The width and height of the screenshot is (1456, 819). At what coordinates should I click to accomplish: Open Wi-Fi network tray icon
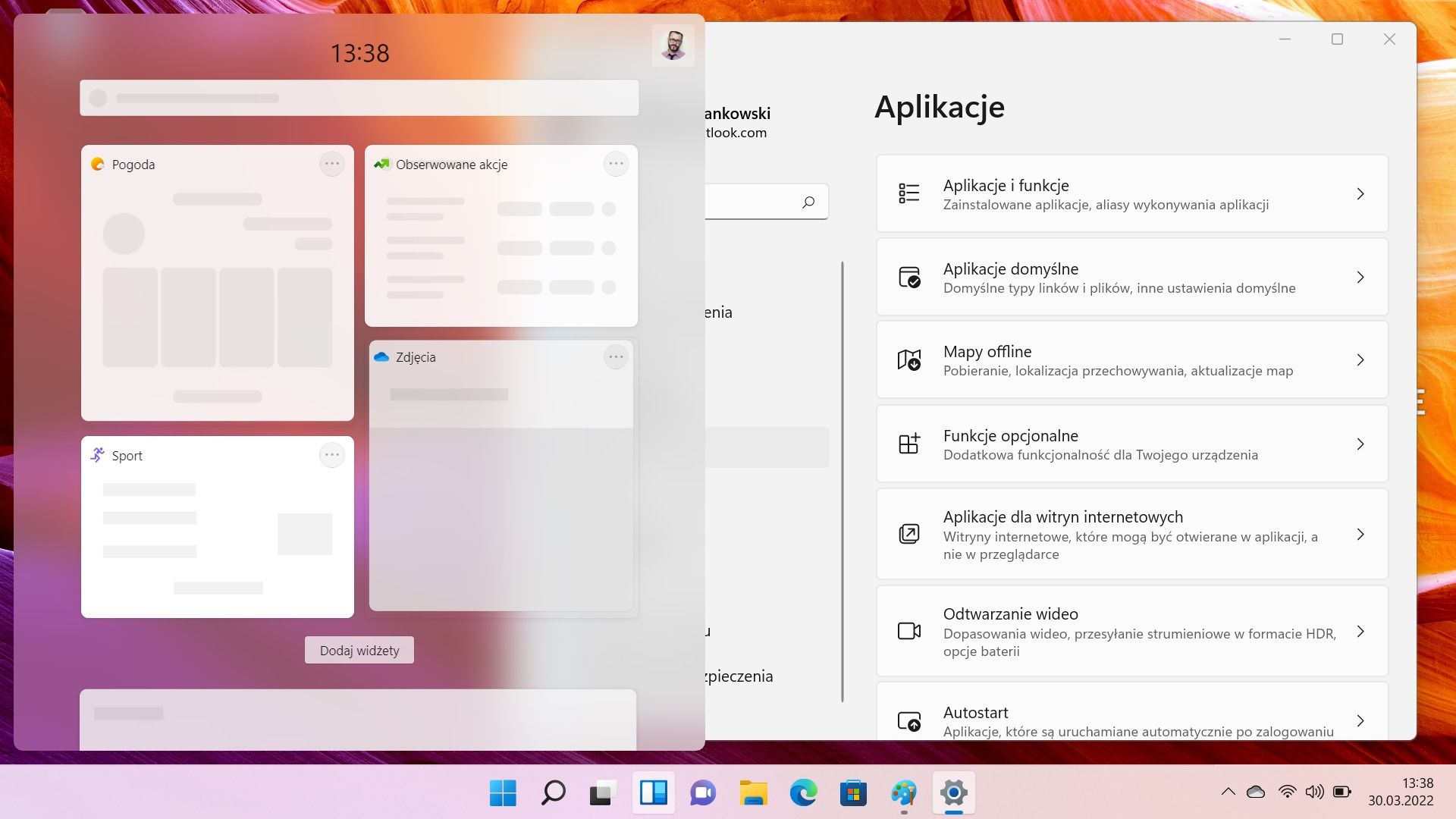tap(1287, 792)
